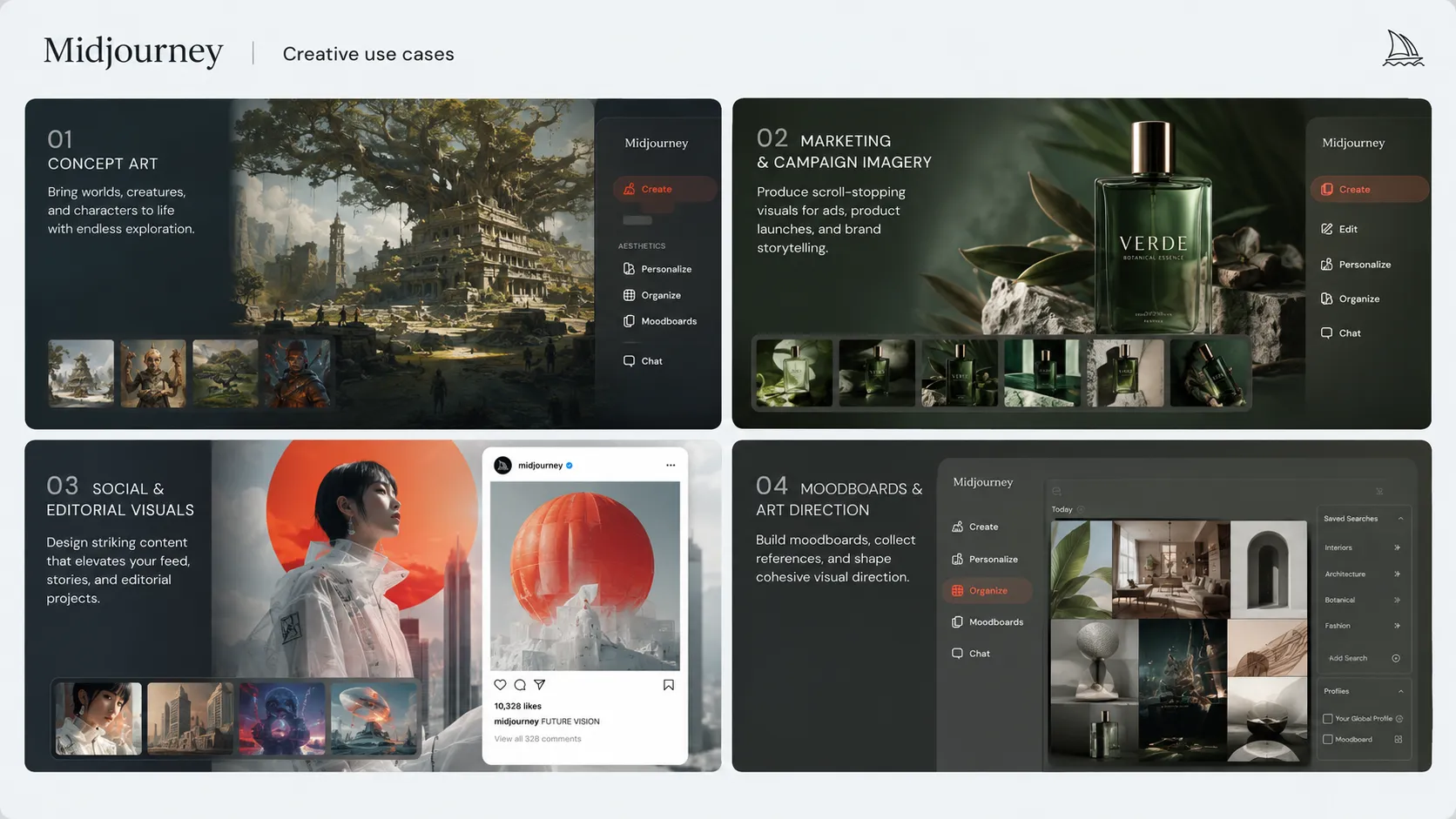Select perfume thumbnail with teal green backdrop
The height and width of the screenshot is (819, 1456).
click(1042, 373)
